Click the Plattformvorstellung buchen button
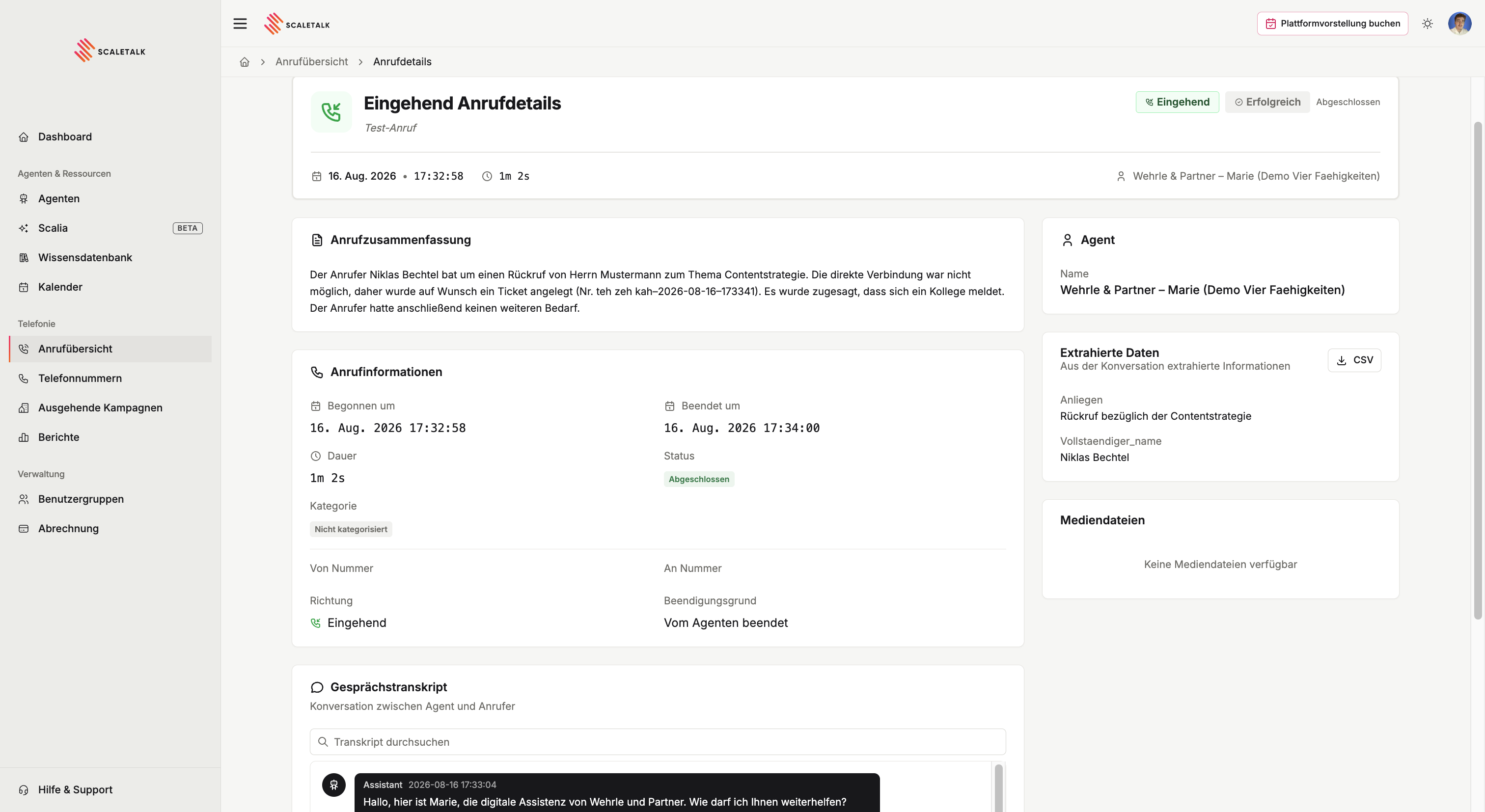Screen dimensions: 1485x812 point(1332,24)
